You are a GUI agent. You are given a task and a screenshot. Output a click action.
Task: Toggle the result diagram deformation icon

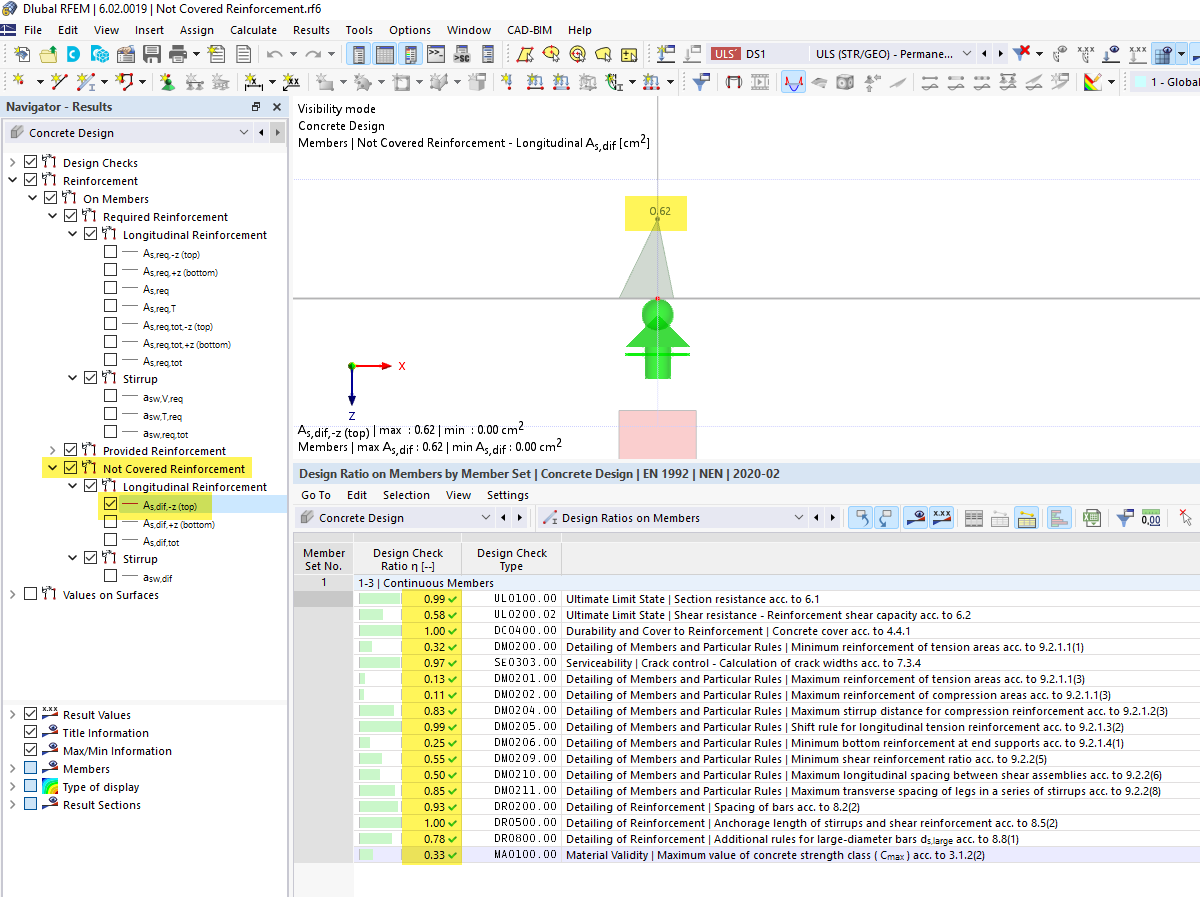click(793, 82)
